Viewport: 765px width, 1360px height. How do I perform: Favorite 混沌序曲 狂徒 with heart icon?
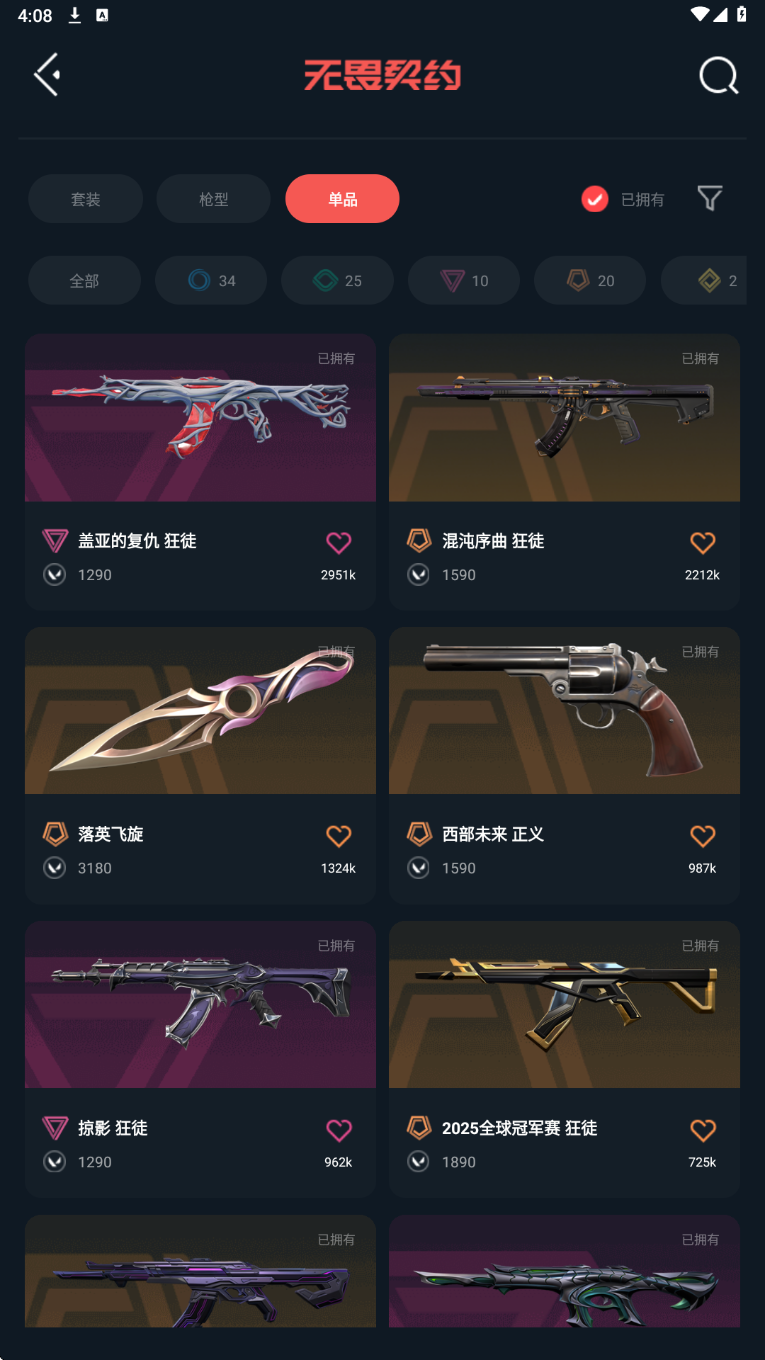pos(703,543)
